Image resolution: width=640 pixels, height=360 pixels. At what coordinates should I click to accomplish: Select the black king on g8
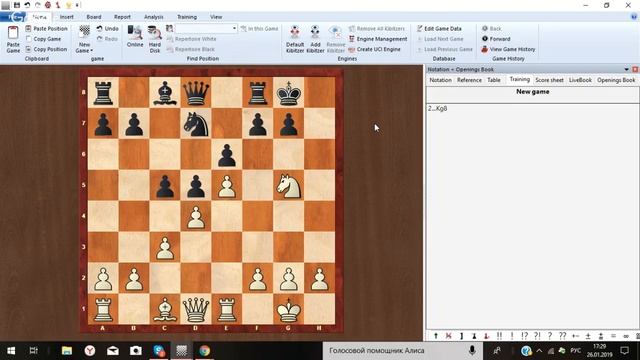(x=289, y=93)
